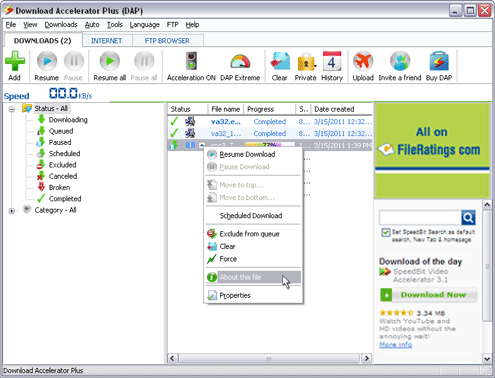
Task: Open the Help menu
Action: pyautogui.click(x=192, y=25)
